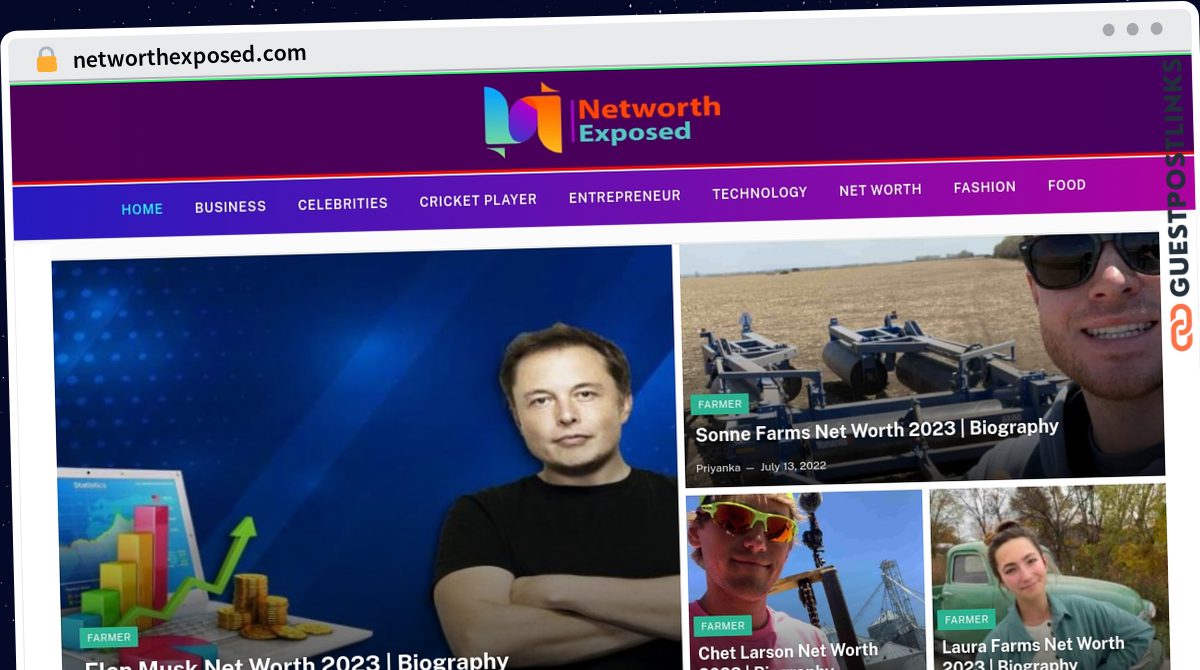
Task: Open the Entrepreneur category
Action: pos(624,197)
